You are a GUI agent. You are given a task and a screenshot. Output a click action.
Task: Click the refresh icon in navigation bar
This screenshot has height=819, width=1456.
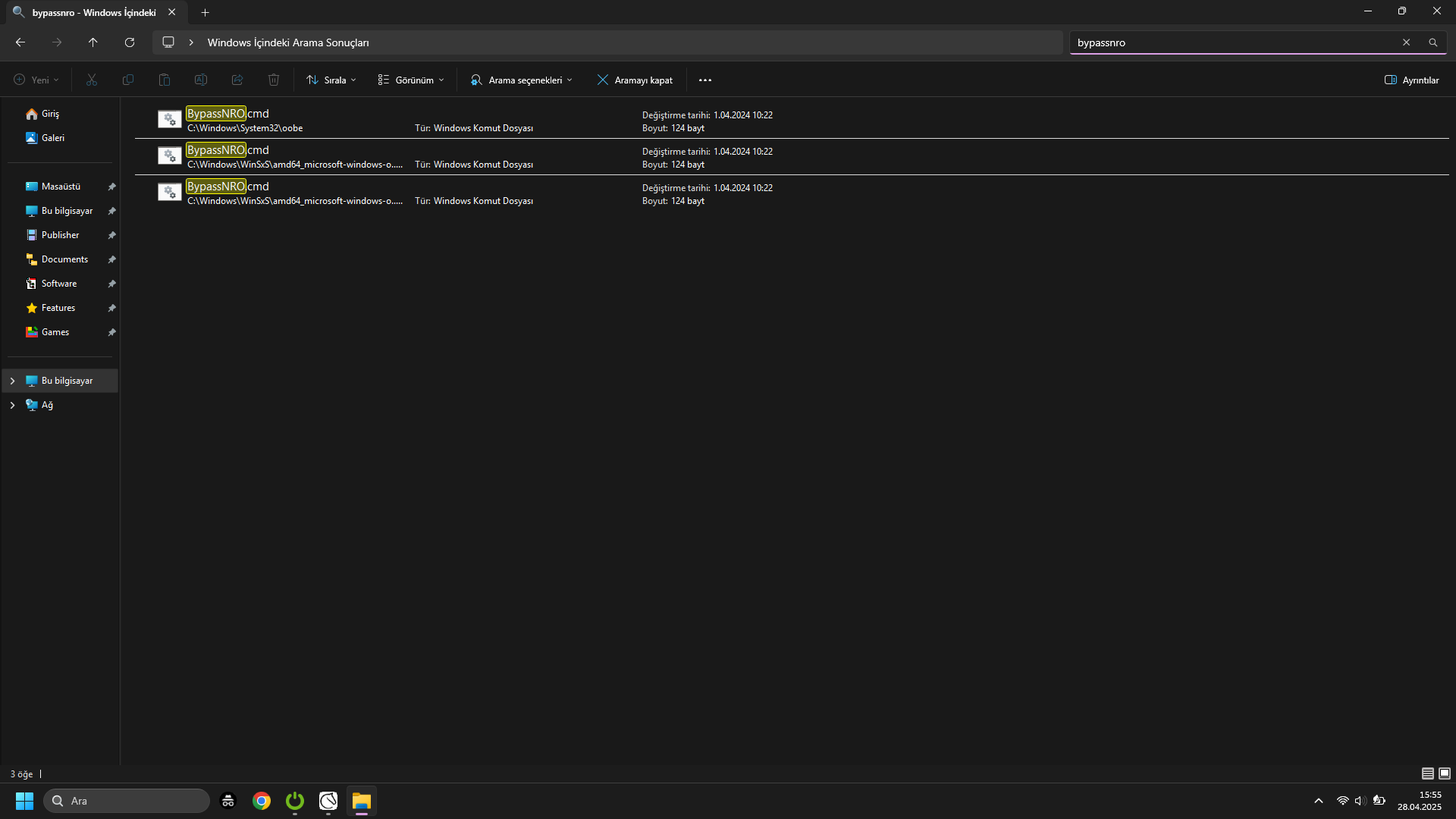130,42
